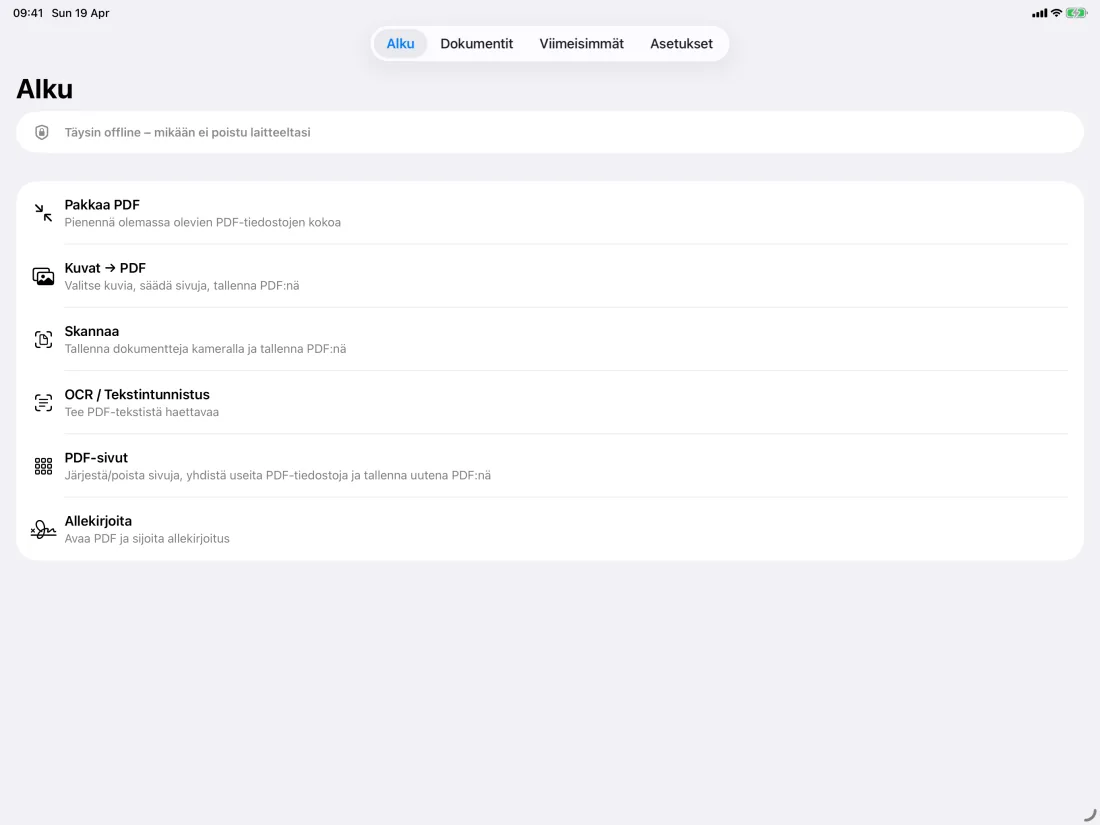Open the Skannaa row title
Viewport: 1100px width, 825px height.
pos(92,331)
